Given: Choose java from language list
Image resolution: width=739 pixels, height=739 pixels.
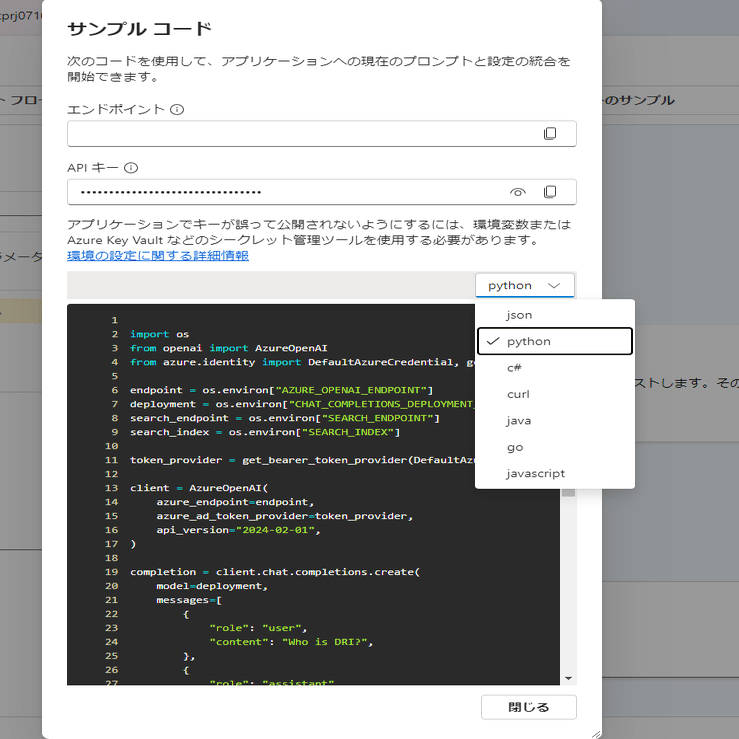Looking at the screenshot, I should (555, 420).
